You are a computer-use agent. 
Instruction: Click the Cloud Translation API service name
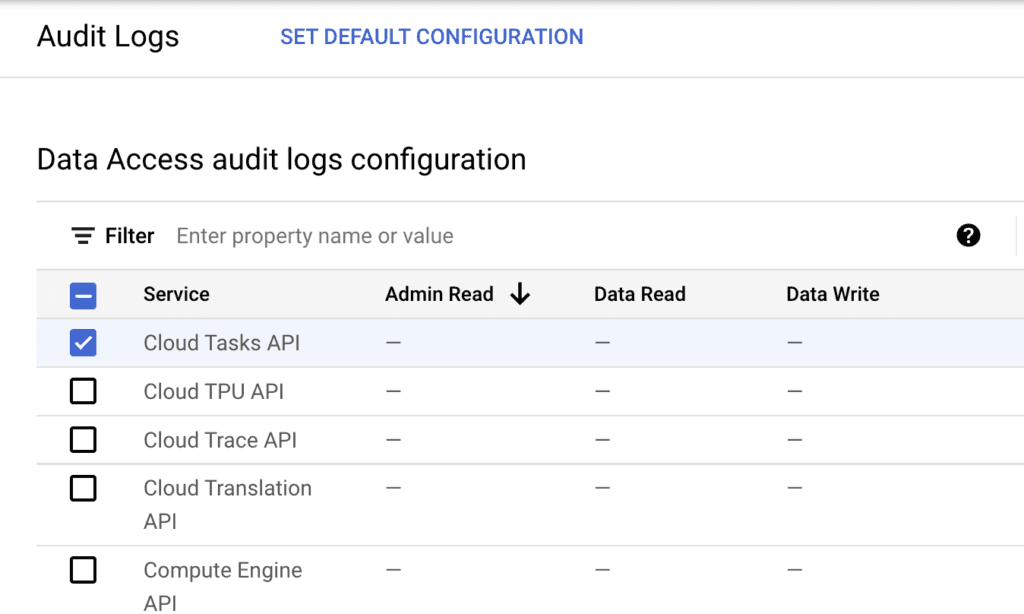227,504
